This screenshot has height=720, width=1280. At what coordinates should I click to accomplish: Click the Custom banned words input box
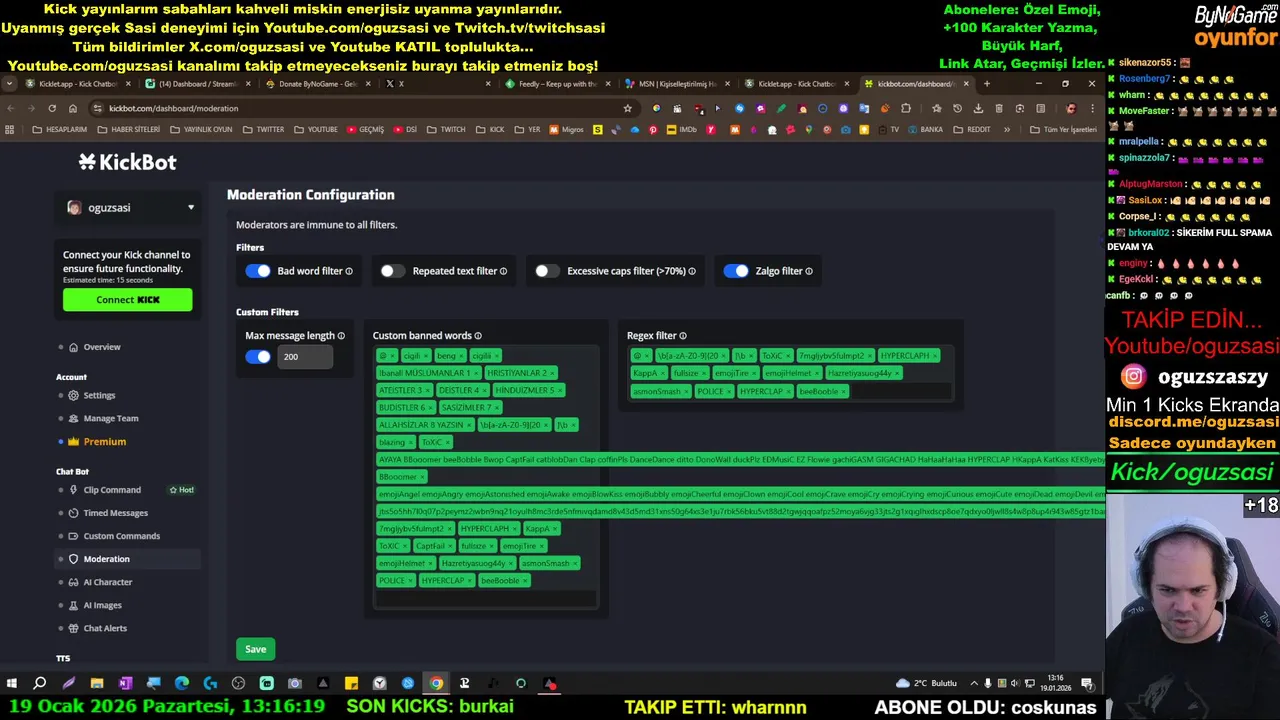click(x=485, y=598)
